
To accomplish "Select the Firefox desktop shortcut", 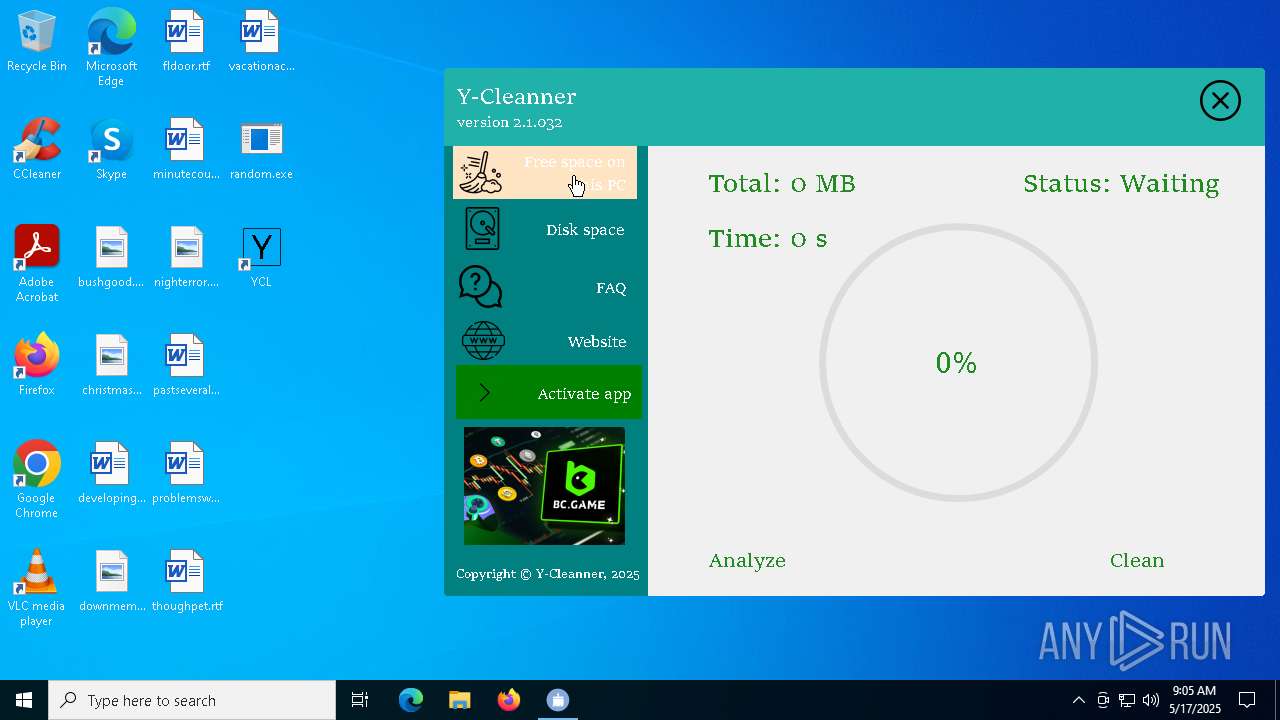I will (37, 366).
